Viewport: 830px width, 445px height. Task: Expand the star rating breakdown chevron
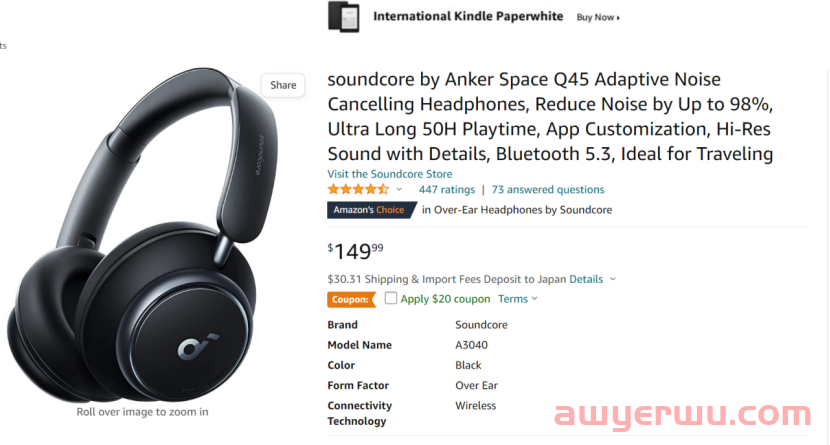tap(399, 189)
